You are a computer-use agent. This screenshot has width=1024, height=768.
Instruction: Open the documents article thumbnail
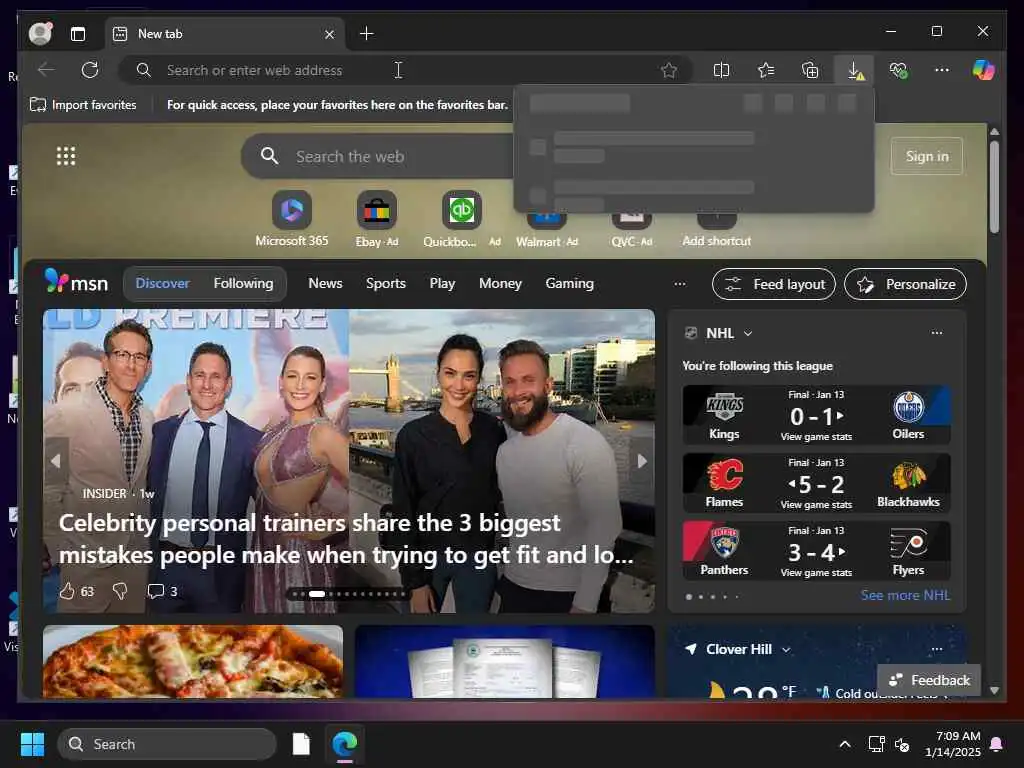click(504, 662)
